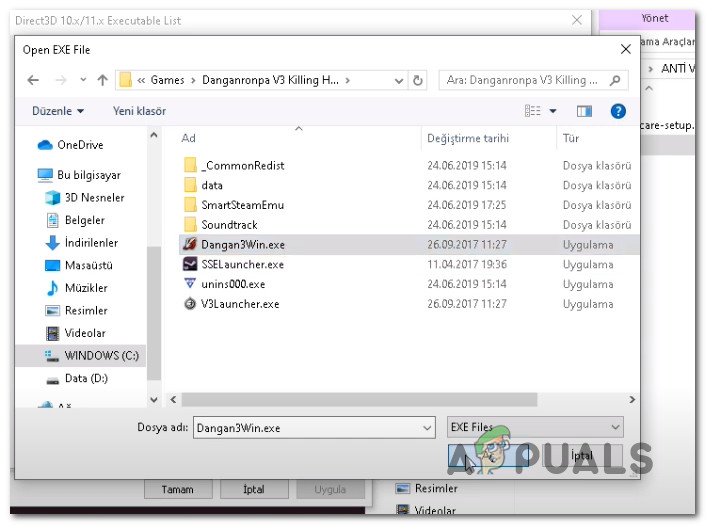Go up one folder level
706x525 pixels.
(x=102, y=81)
